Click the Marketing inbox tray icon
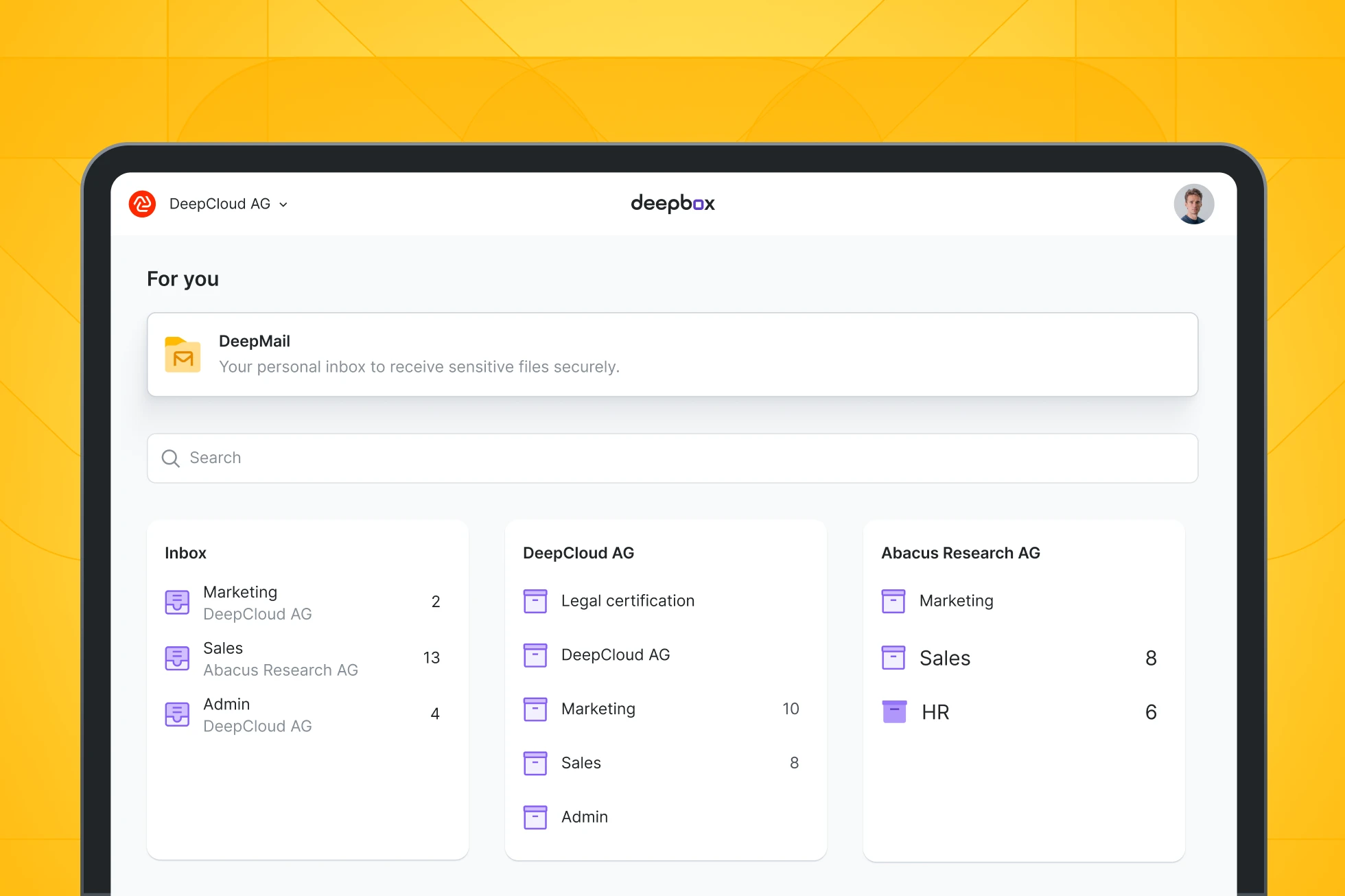Image resolution: width=1345 pixels, height=896 pixels. click(x=177, y=602)
